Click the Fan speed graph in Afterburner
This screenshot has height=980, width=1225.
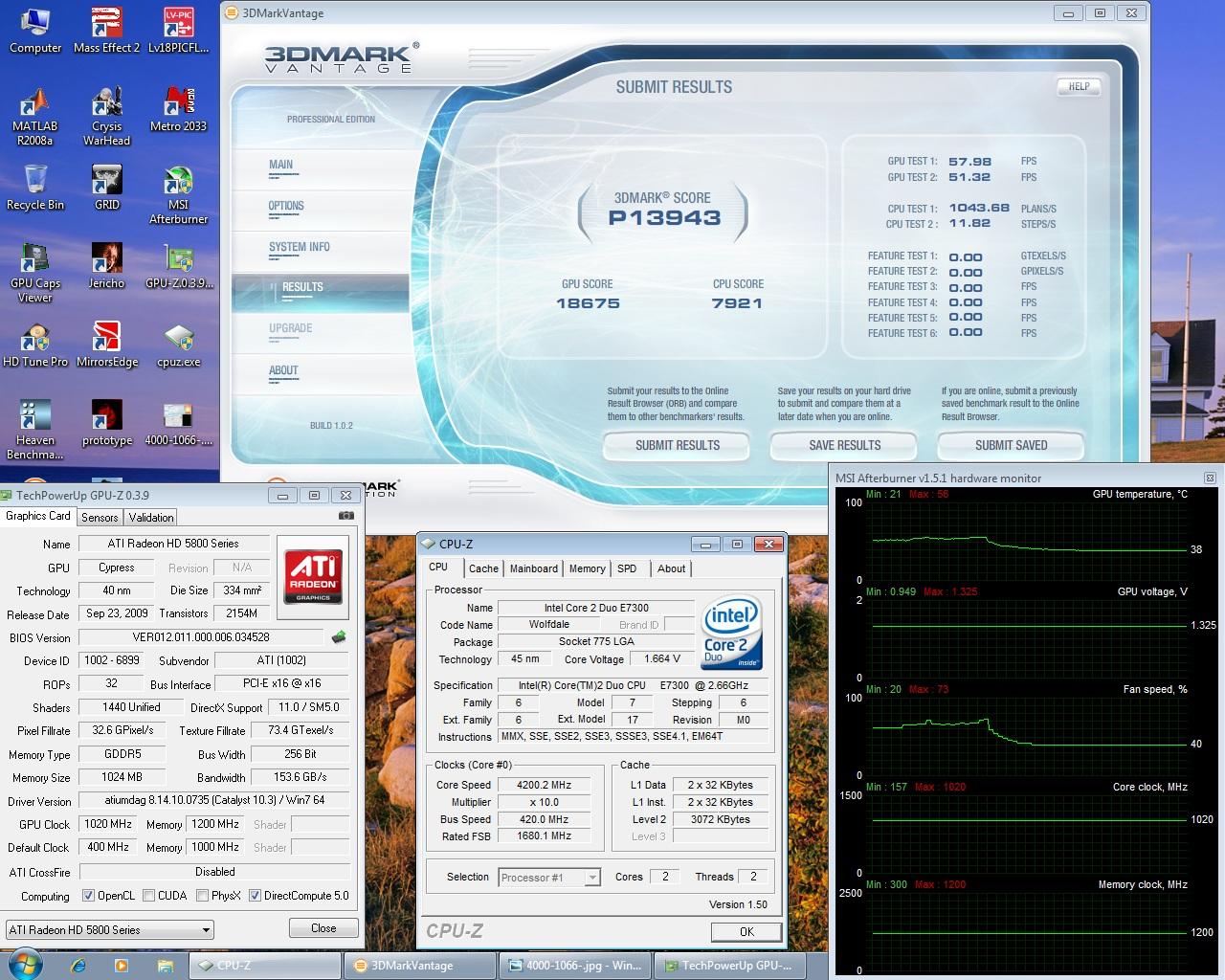pyautogui.click(x=1027, y=735)
